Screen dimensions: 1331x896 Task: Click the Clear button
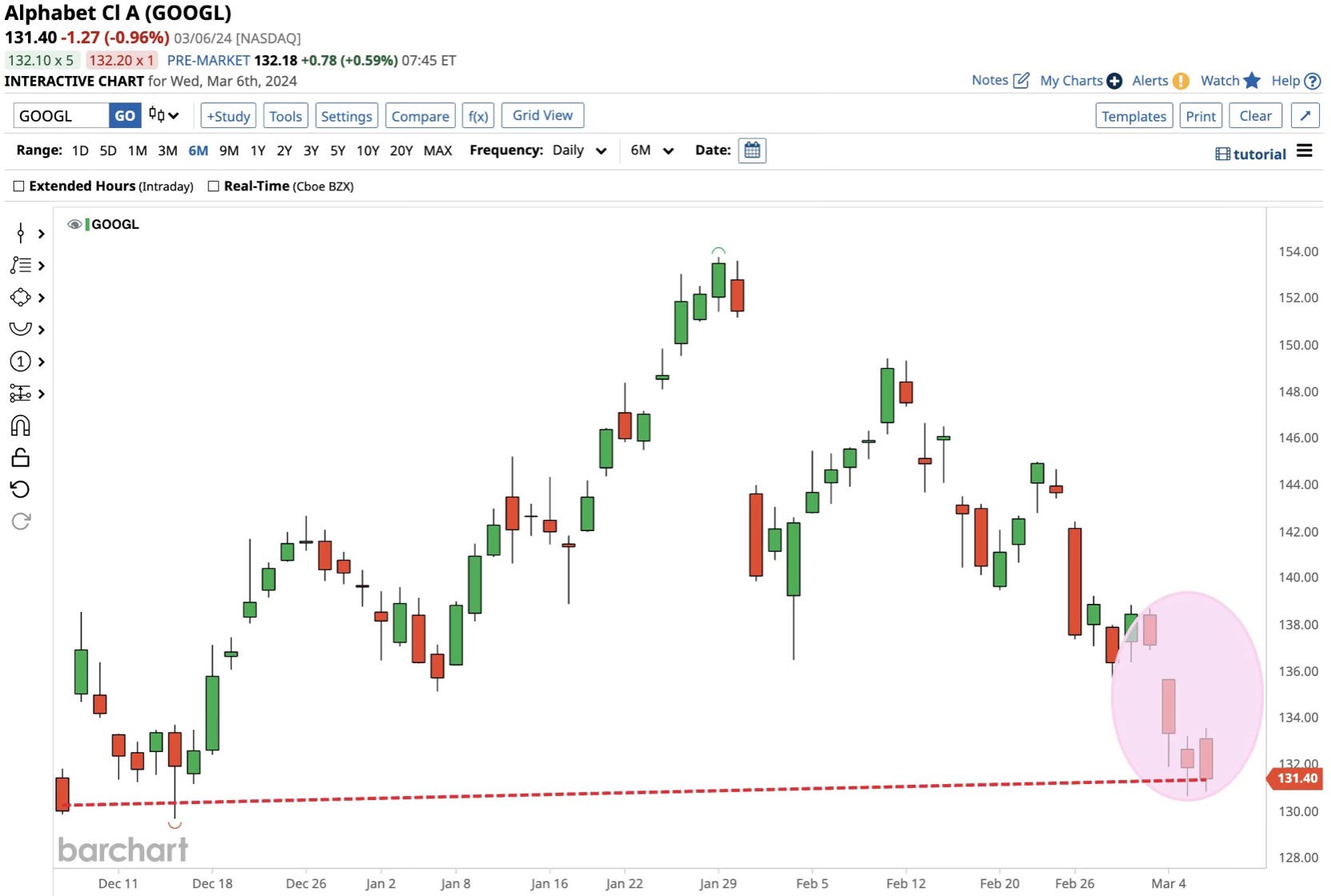point(1255,116)
